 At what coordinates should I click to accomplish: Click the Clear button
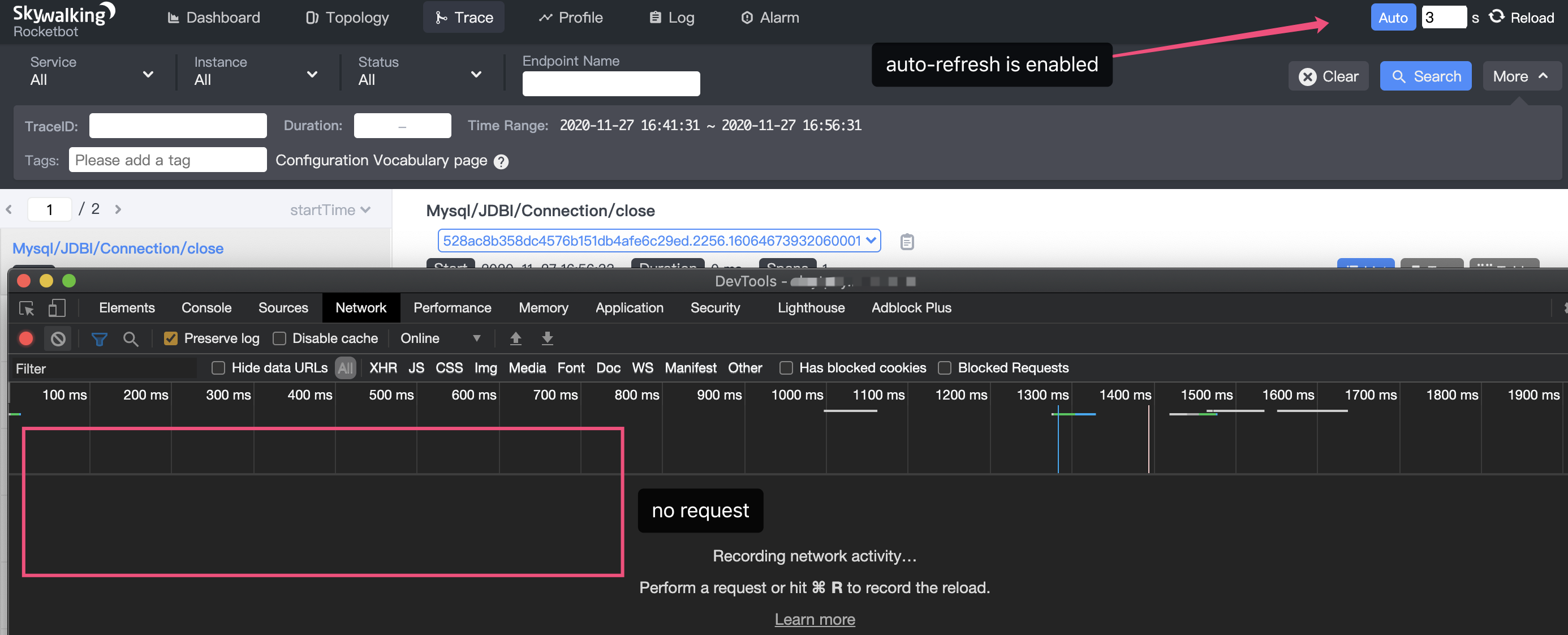(x=1328, y=76)
